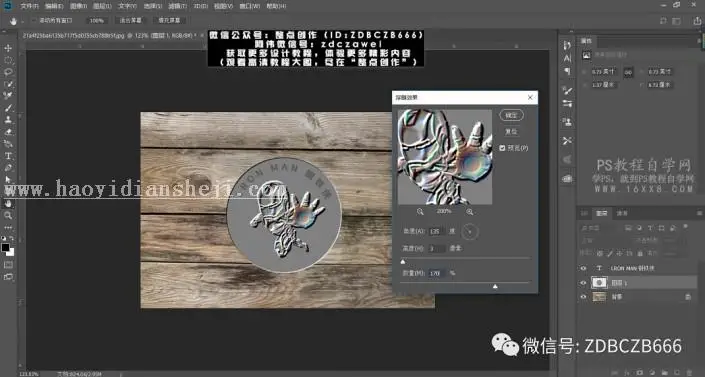
Task: Click the Emboss amount slider handle
Action: [495, 286]
